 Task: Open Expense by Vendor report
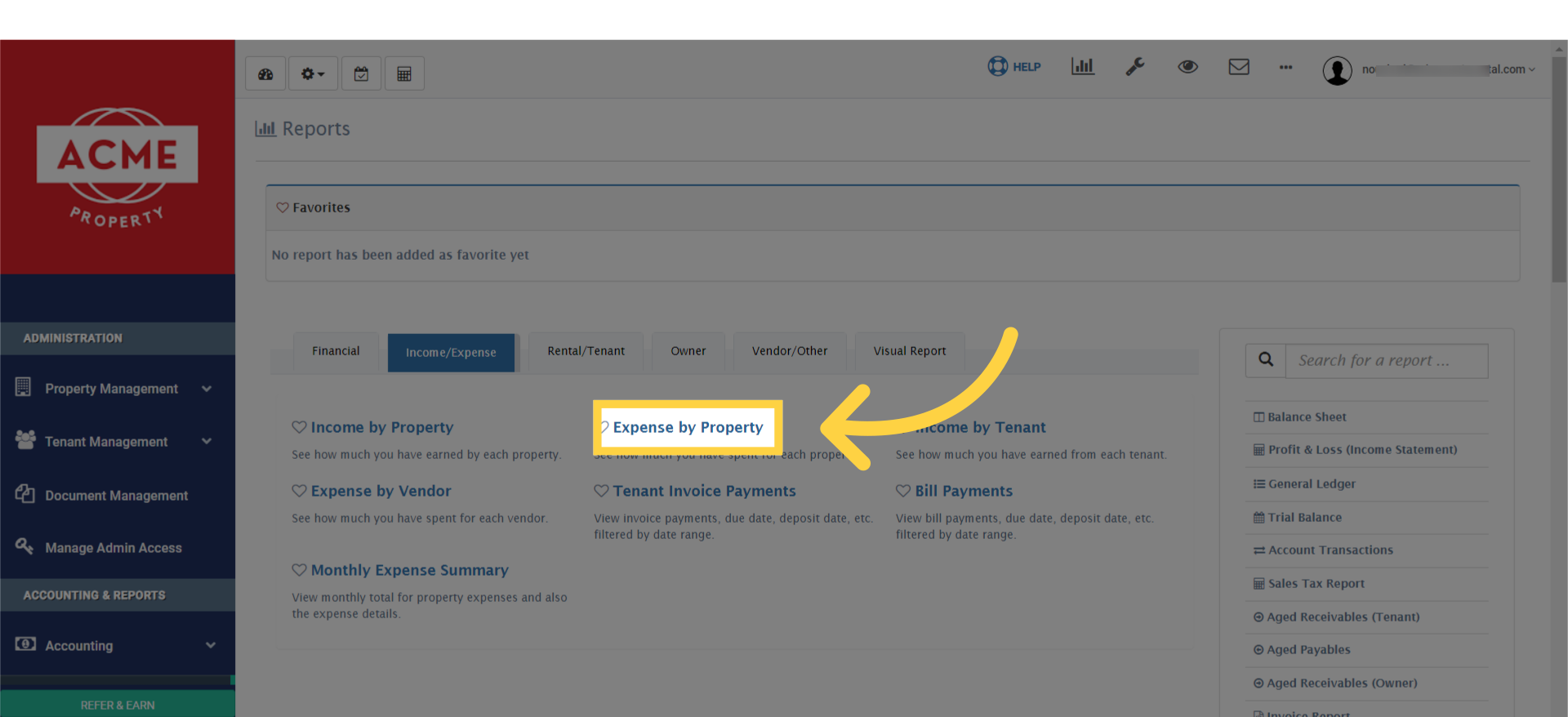tap(381, 491)
